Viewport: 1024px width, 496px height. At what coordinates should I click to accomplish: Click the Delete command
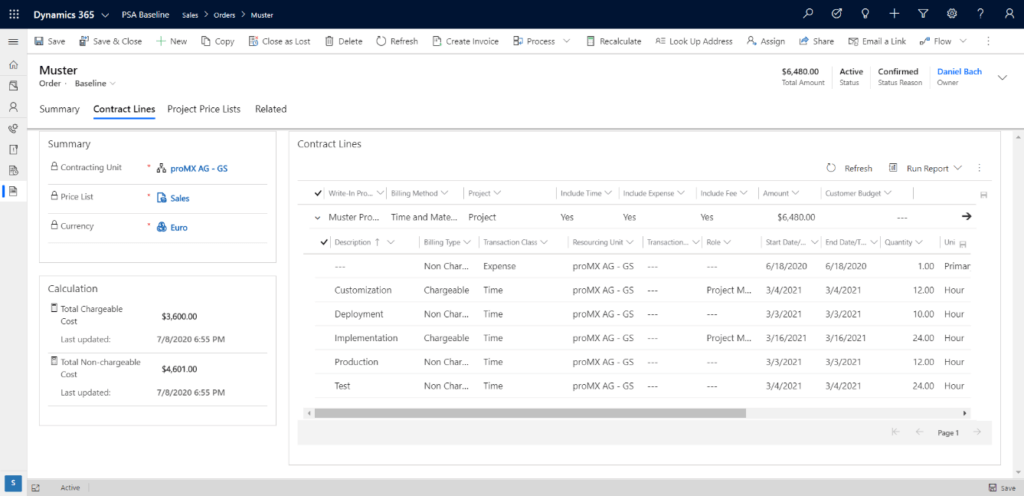pyautogui.click(x=344, y=41)
